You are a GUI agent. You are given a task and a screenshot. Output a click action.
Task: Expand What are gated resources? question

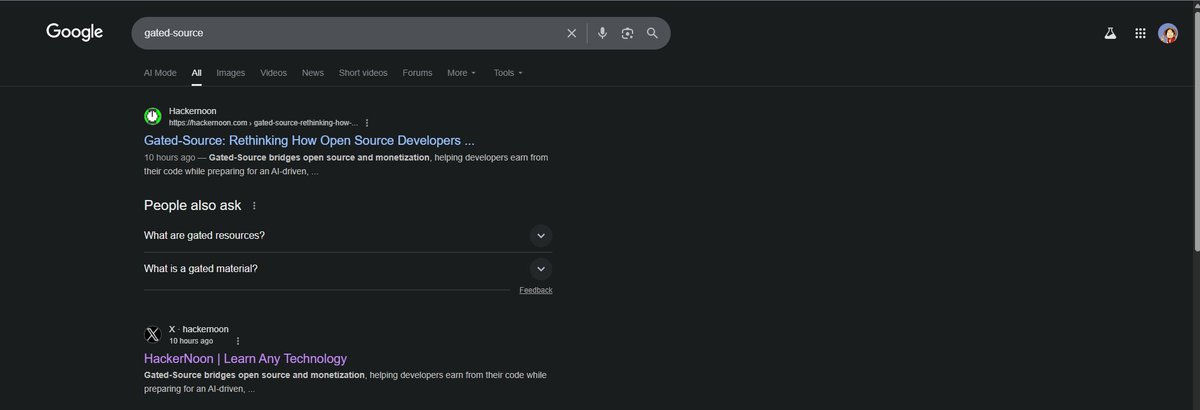pyautogui.click(x=348, y=236)
